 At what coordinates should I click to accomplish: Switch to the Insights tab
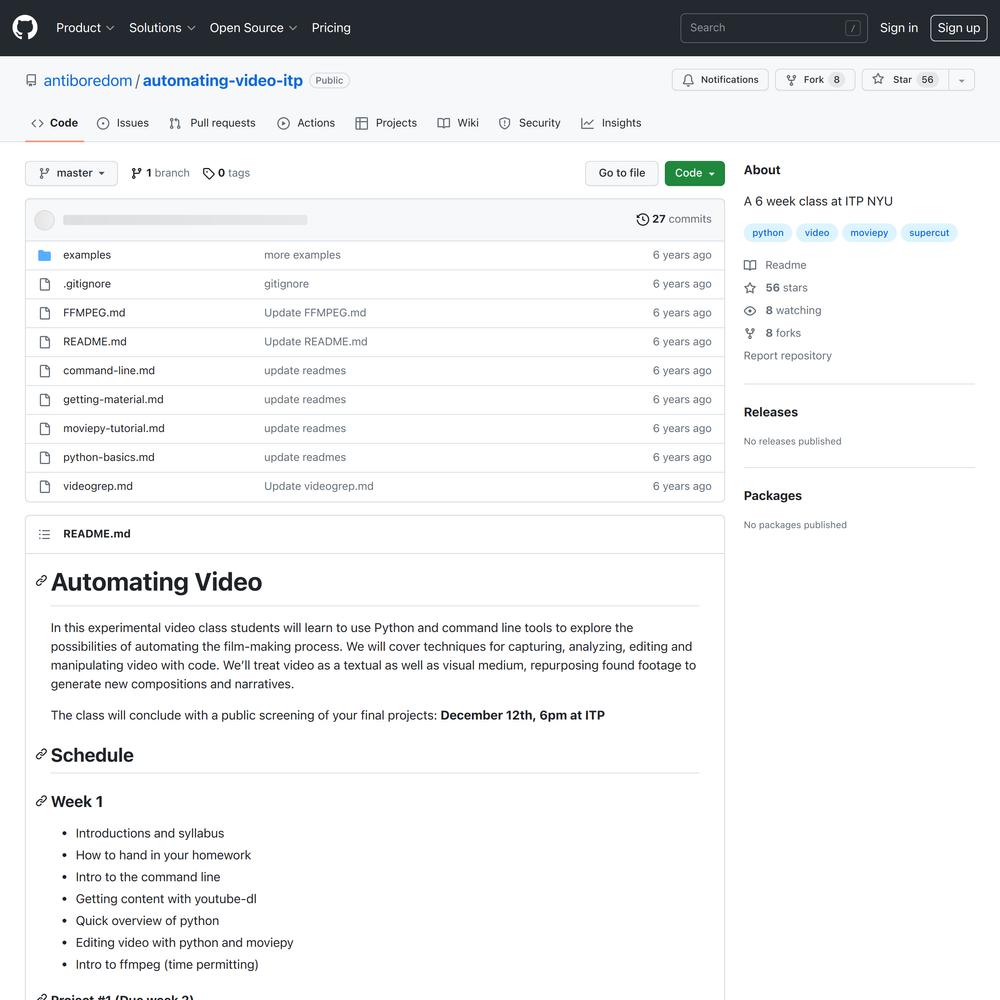(611, 123)
